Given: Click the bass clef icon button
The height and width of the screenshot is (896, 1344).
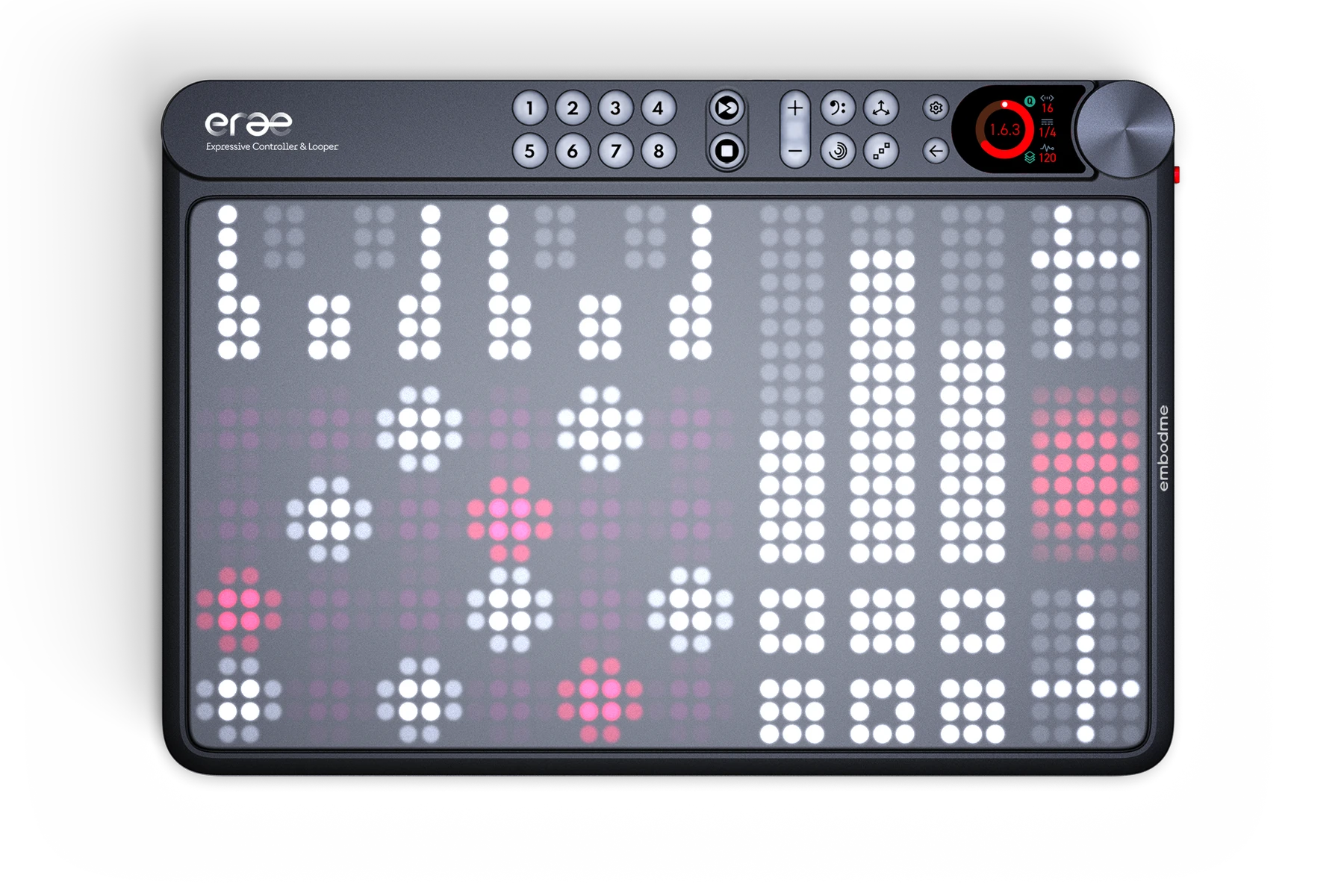Looking at the screenshot, I should coord(838,109).
